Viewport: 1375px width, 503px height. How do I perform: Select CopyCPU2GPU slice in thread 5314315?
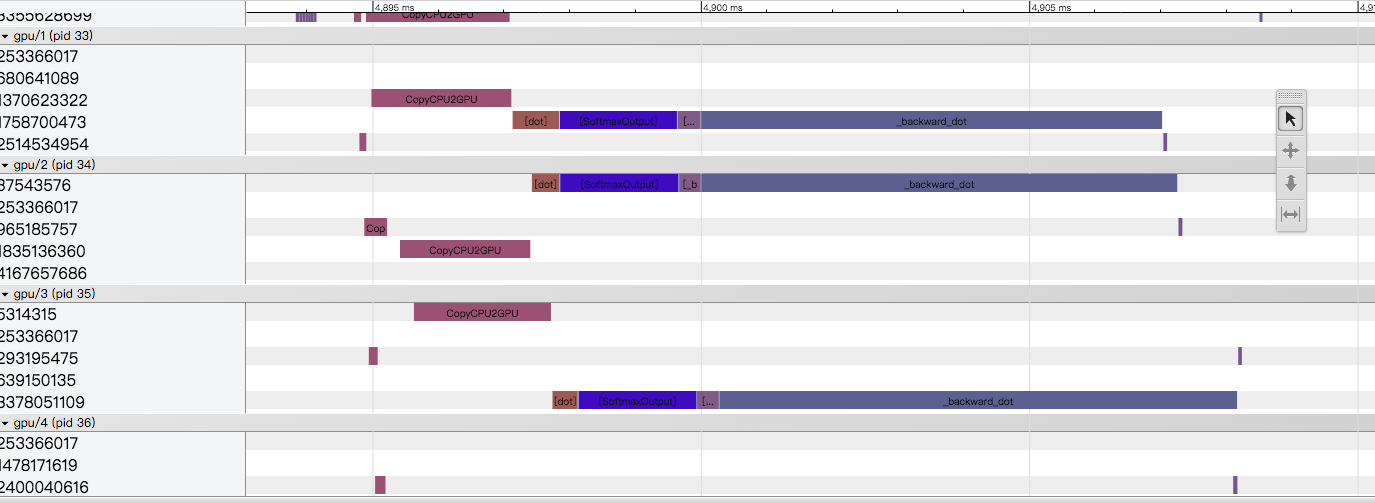pos(482,313)
